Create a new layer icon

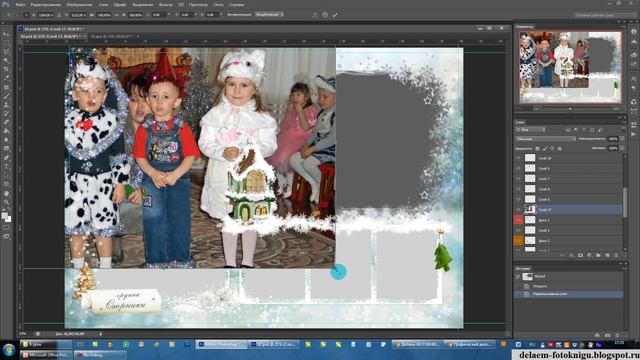[607, 256]
